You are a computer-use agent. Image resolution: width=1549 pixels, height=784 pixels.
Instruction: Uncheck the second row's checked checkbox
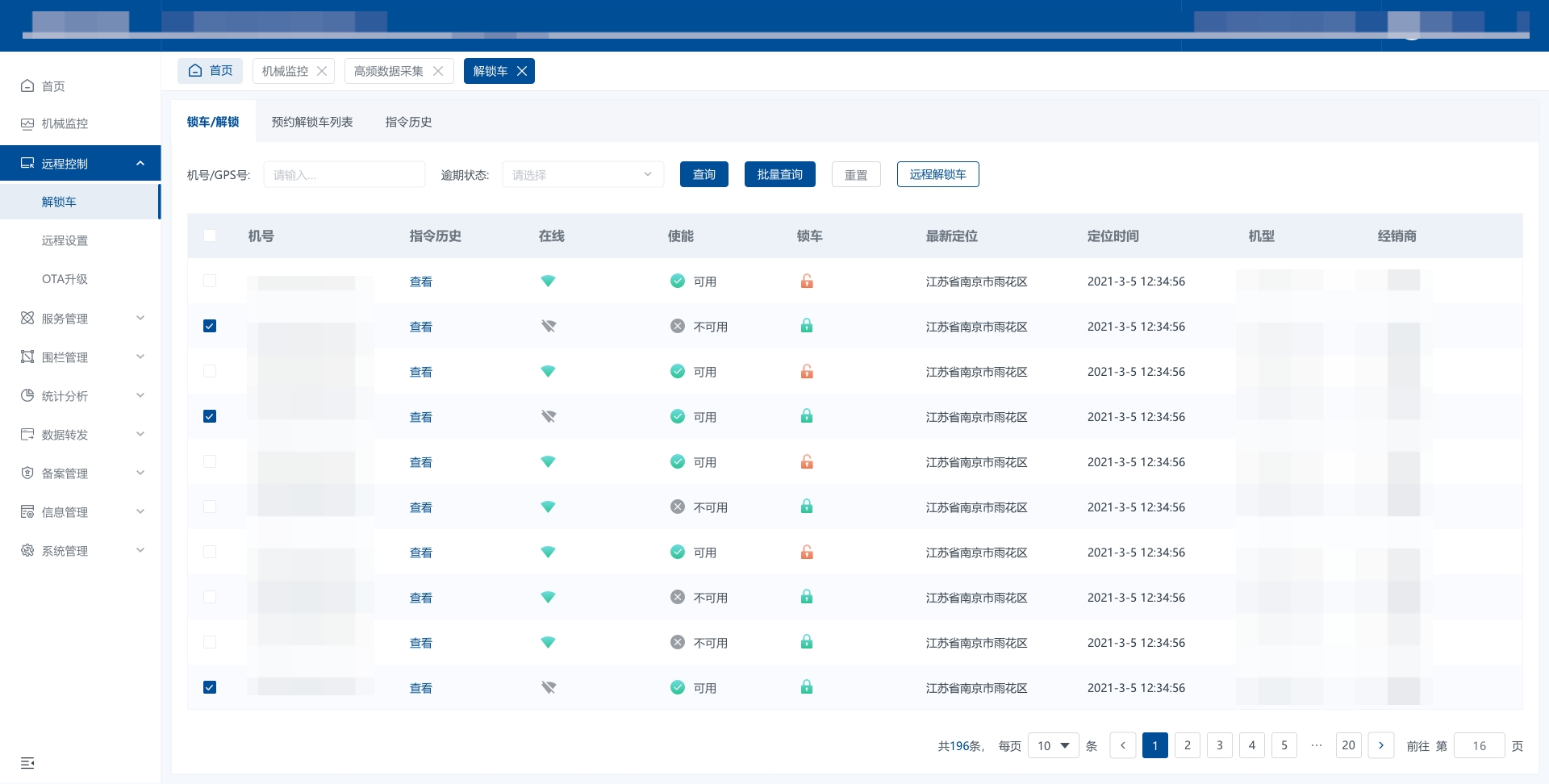point(210,326)
